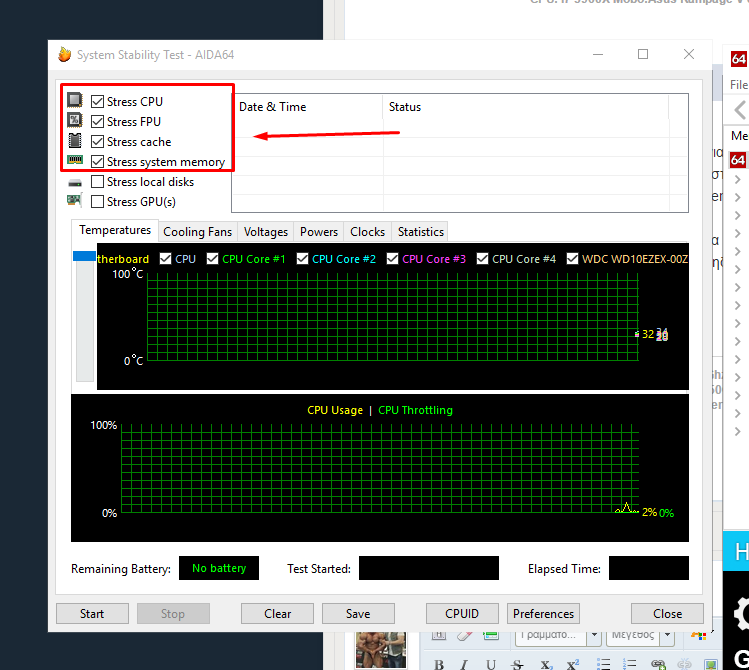Switch to the Clocks tab
The height and width of the screenshot is (670, 749).
click(367, 232)
